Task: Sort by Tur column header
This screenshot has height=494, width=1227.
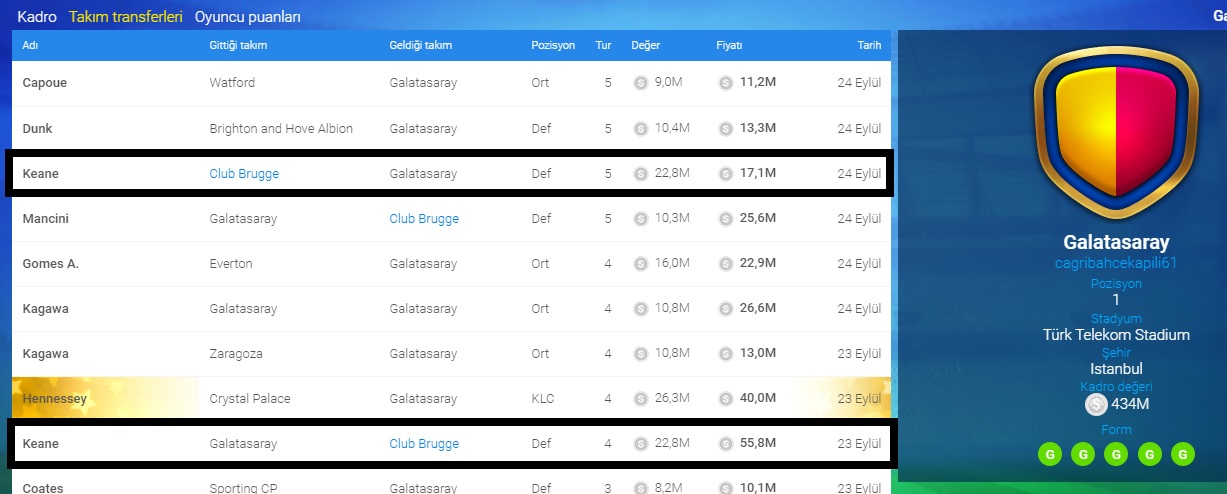Action: pyautogui.click(x=603, y=46)
